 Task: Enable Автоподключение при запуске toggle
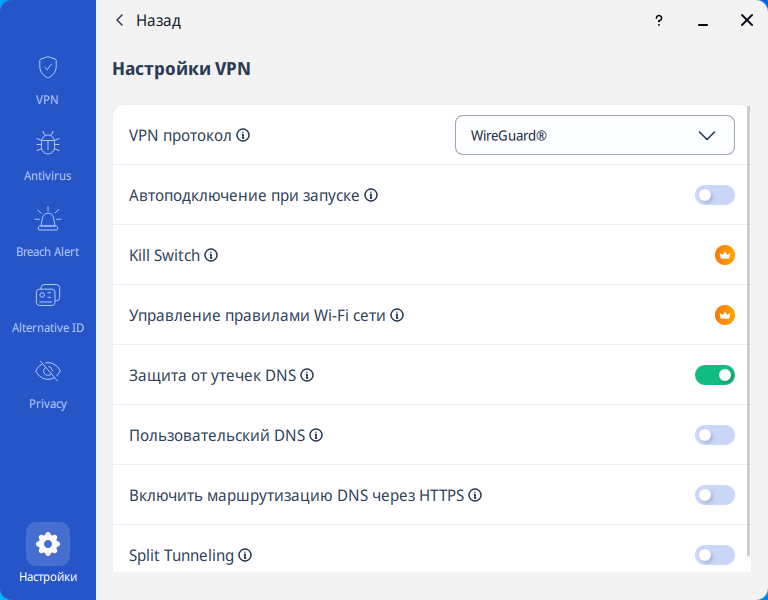(x=715, y=195)
